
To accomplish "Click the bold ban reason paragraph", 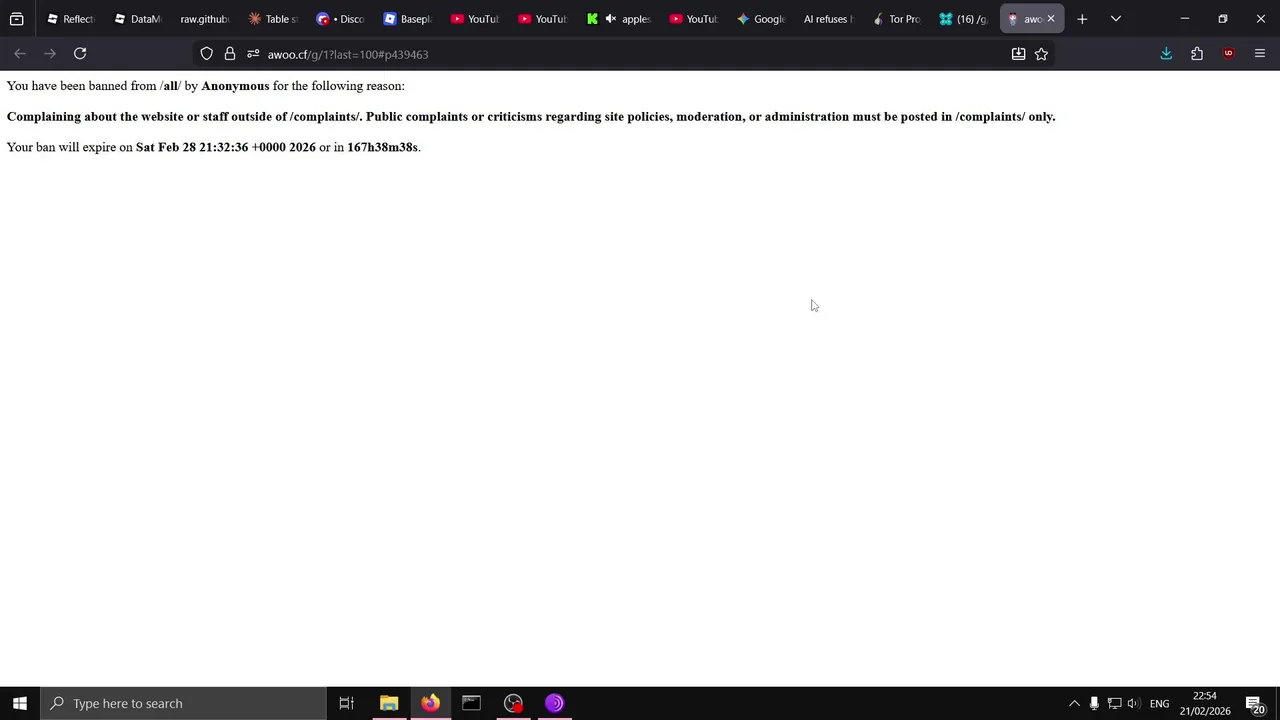I will 531,117.
